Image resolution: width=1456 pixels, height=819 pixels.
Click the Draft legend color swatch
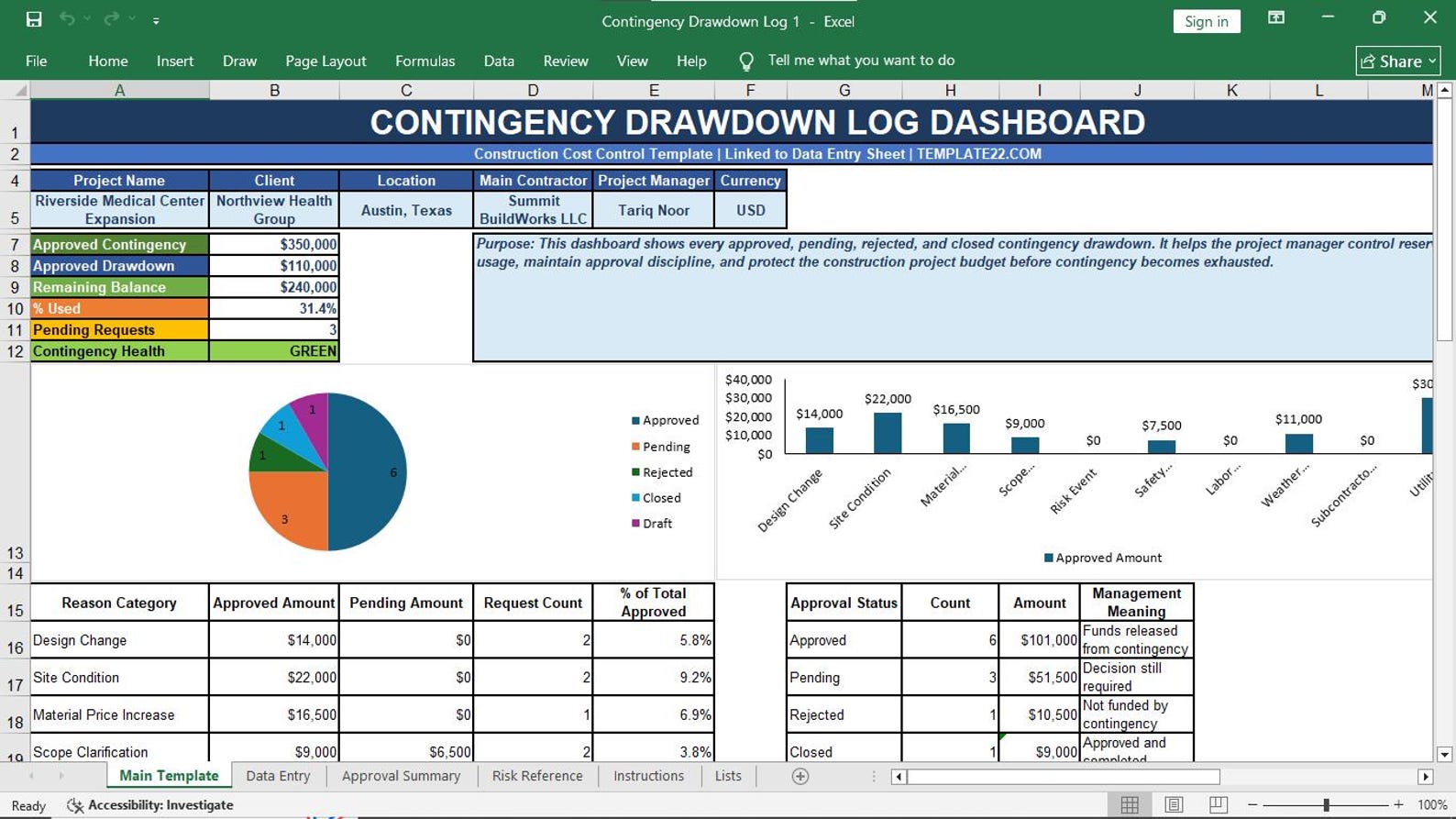coord(635,523)
